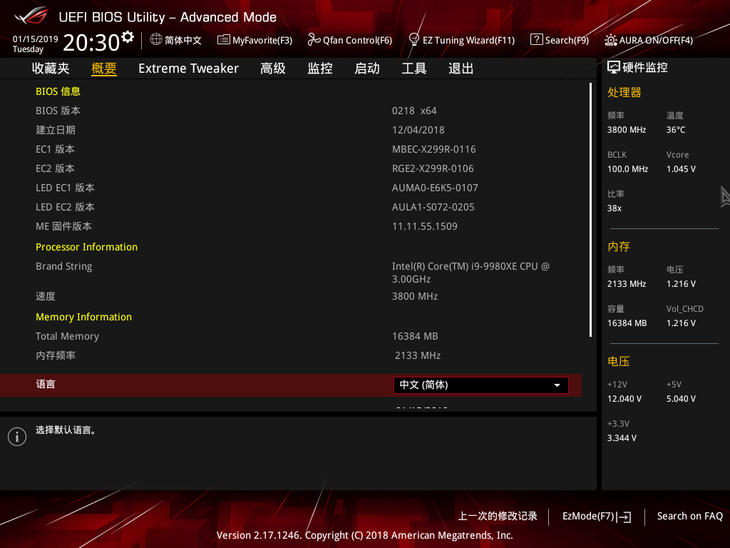Viewport: 730px width, 548px height.
Task: Click the hardware monitor screen icon
Action: [614, 68]
